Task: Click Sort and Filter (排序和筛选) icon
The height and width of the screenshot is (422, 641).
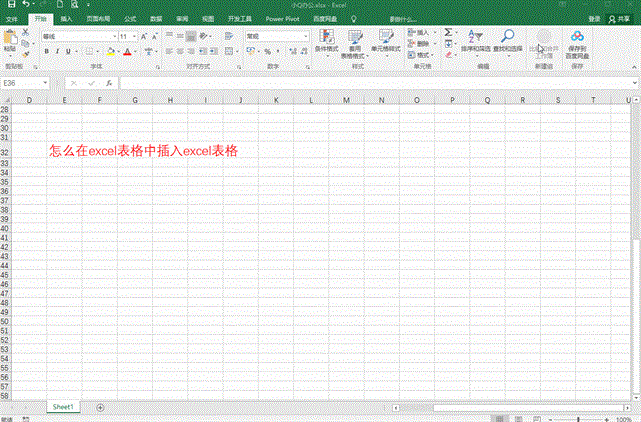Action: click(476, 36)
